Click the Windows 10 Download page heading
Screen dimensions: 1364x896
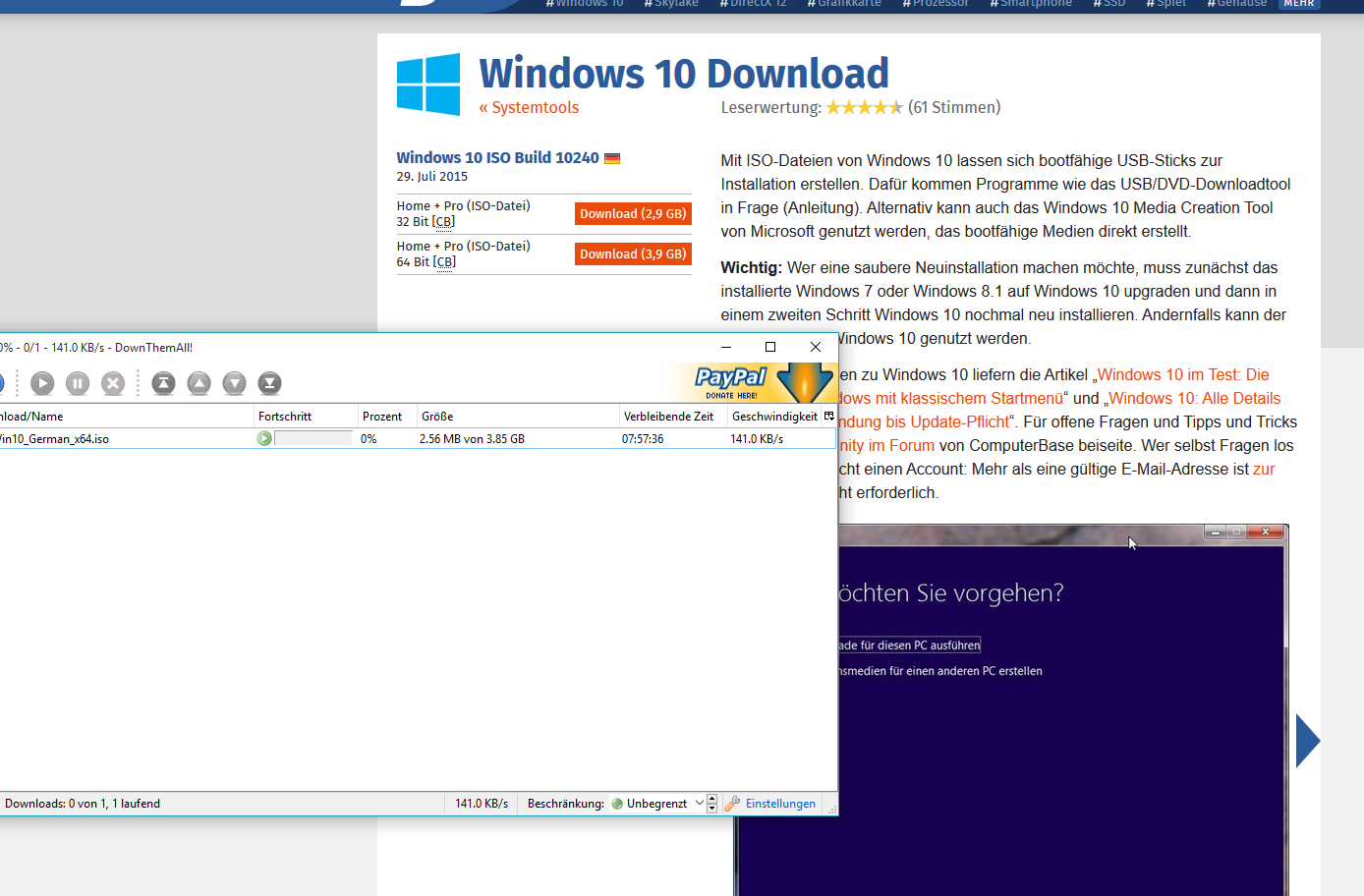point(684,74)
